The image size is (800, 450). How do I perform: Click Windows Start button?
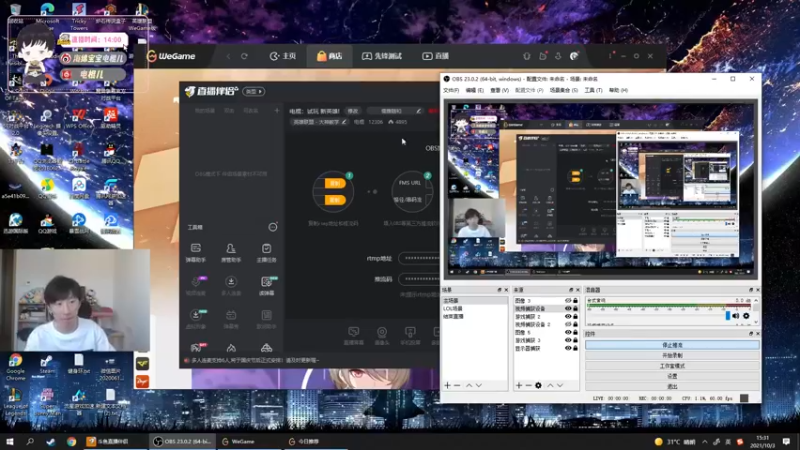click(9, 442)
